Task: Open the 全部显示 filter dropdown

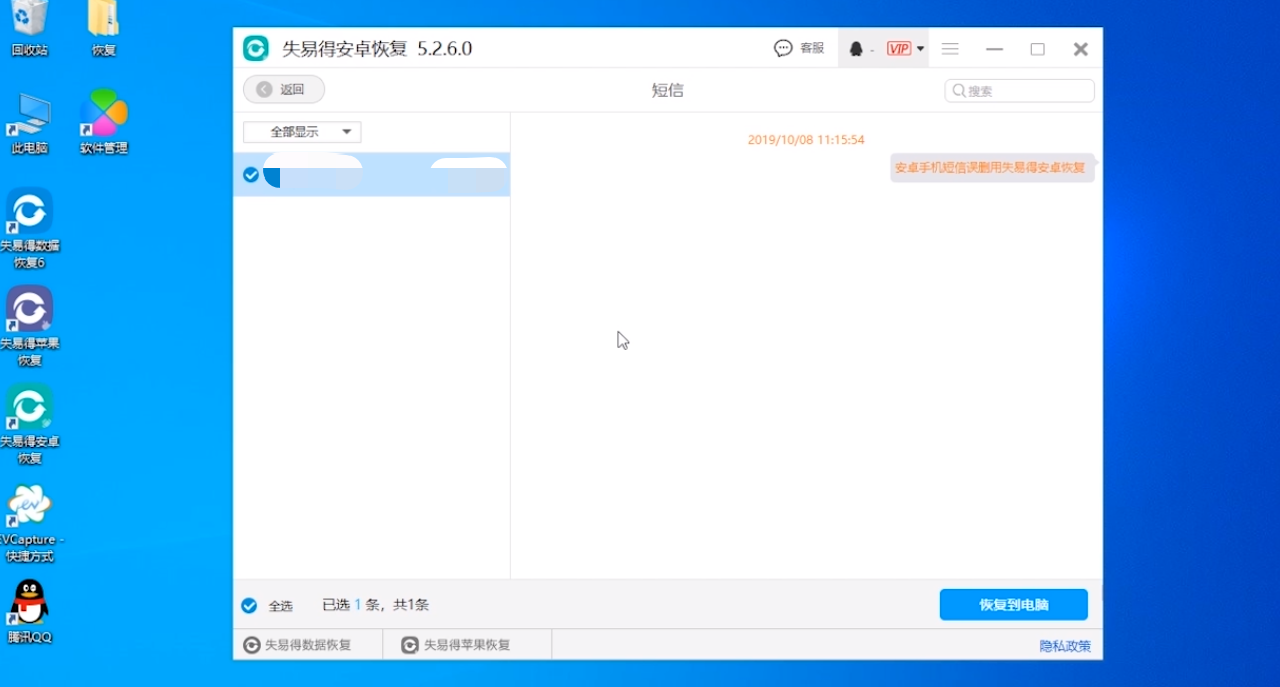Action: pyautogui.click(x=302, y=132)
